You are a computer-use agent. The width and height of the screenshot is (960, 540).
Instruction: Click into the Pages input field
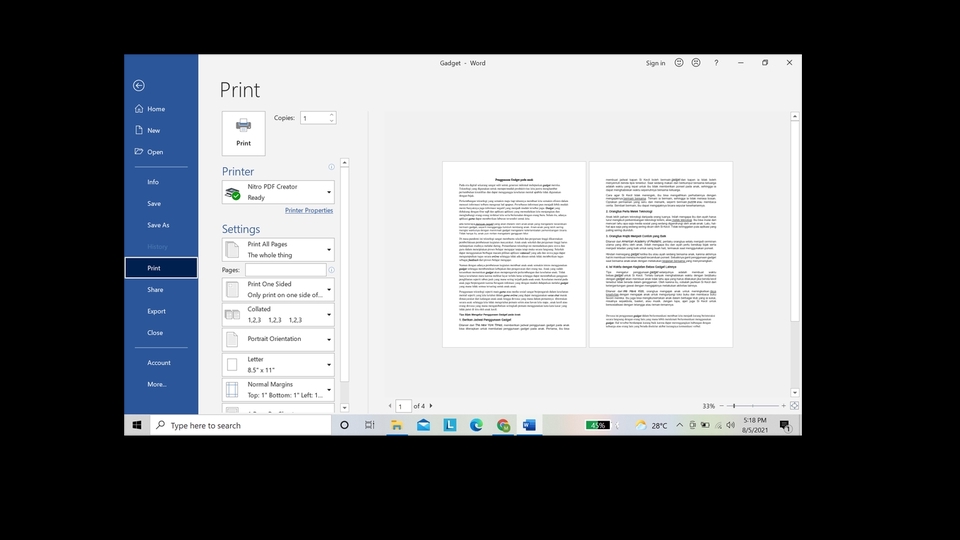285,269
